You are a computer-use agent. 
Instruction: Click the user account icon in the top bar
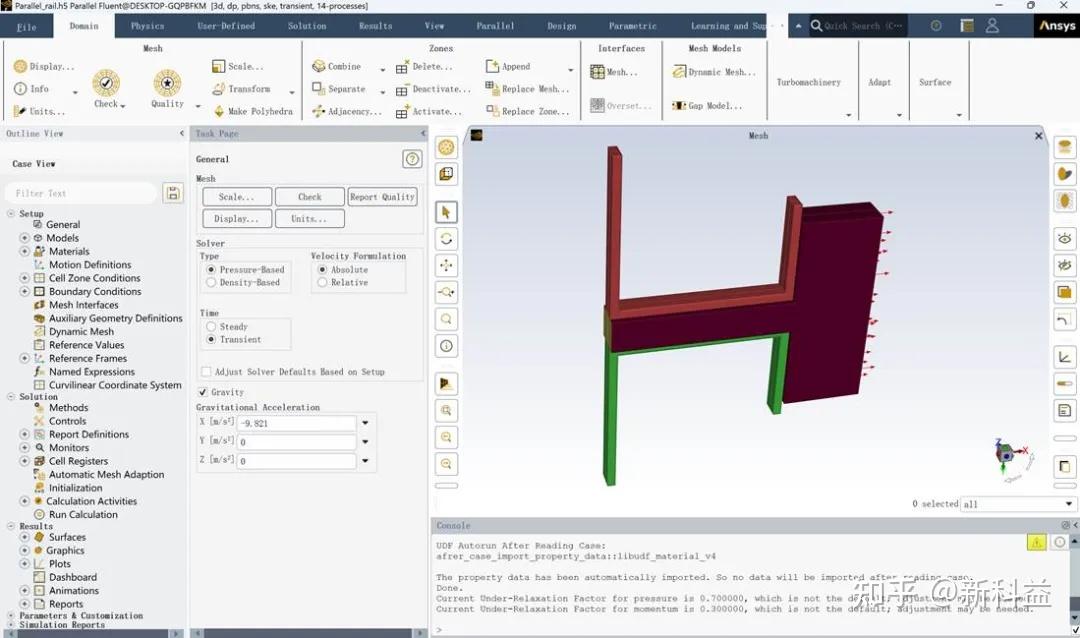(992, 25)
